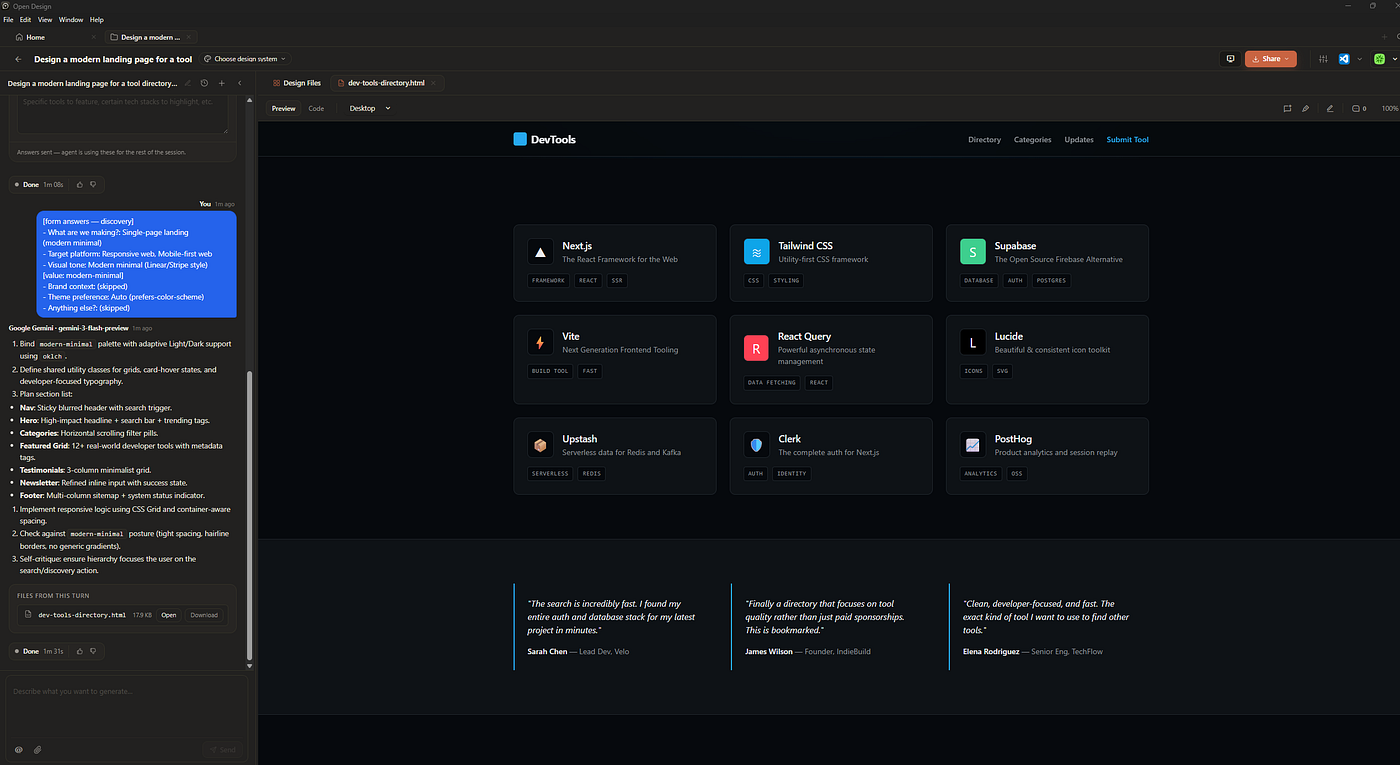Collapse the chat panel with the left chevron
1400x765 pixels.
pyautogui.click(x=240, y=83)
